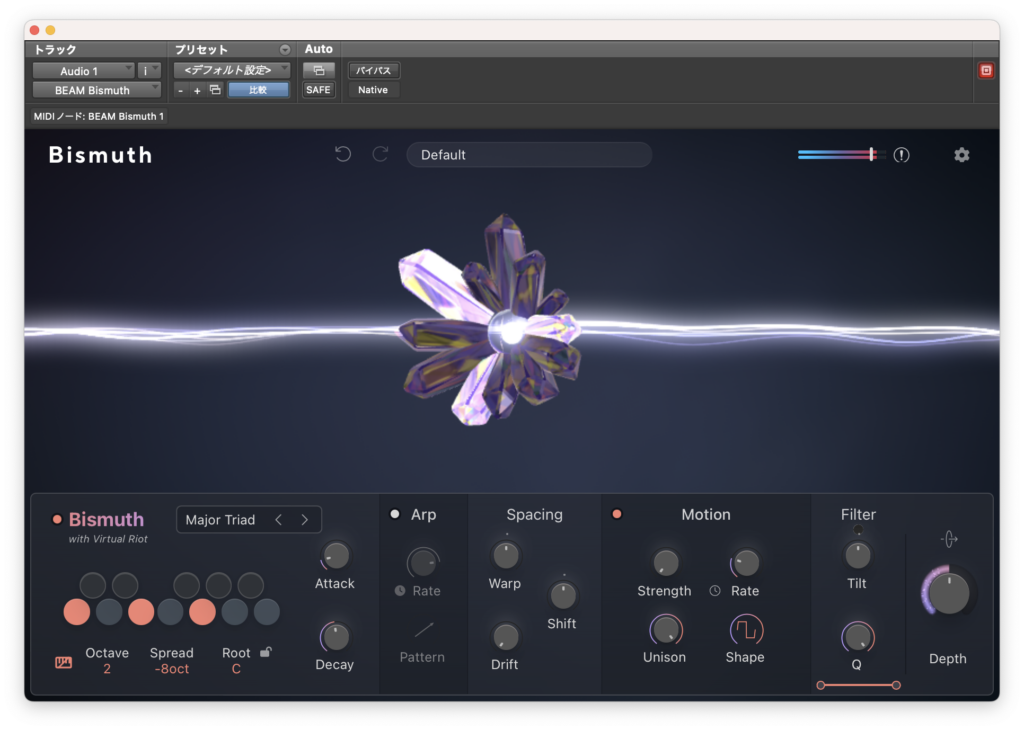
Task: Click the filter range slider right handle
Action: click(x=896, y=685)
